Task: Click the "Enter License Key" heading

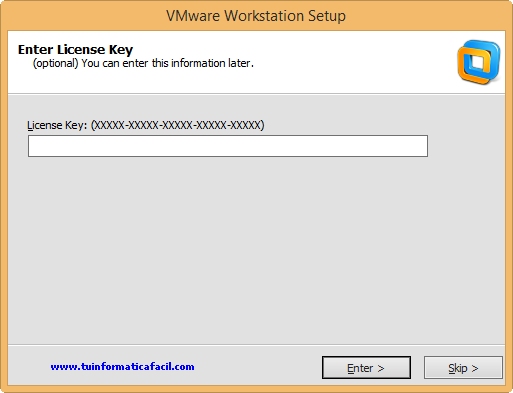Action: point(75,50)
